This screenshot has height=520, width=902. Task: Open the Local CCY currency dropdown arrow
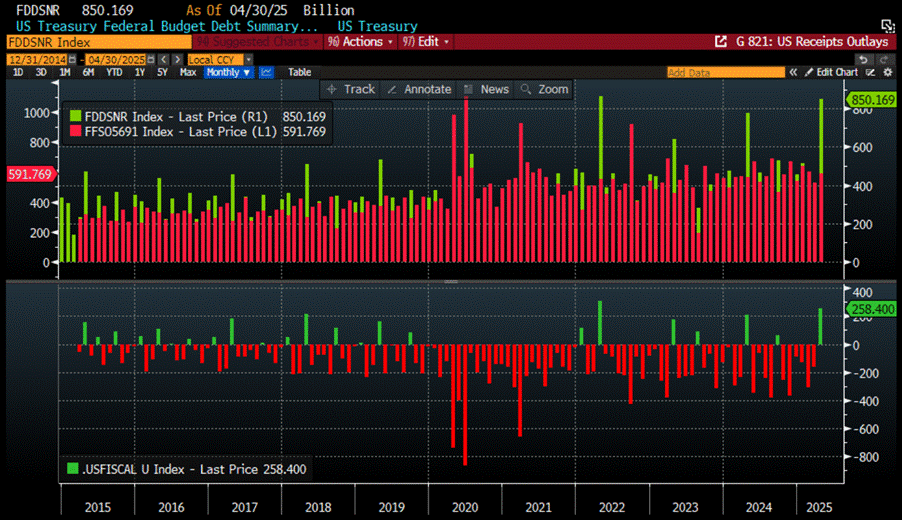point(249,60)
